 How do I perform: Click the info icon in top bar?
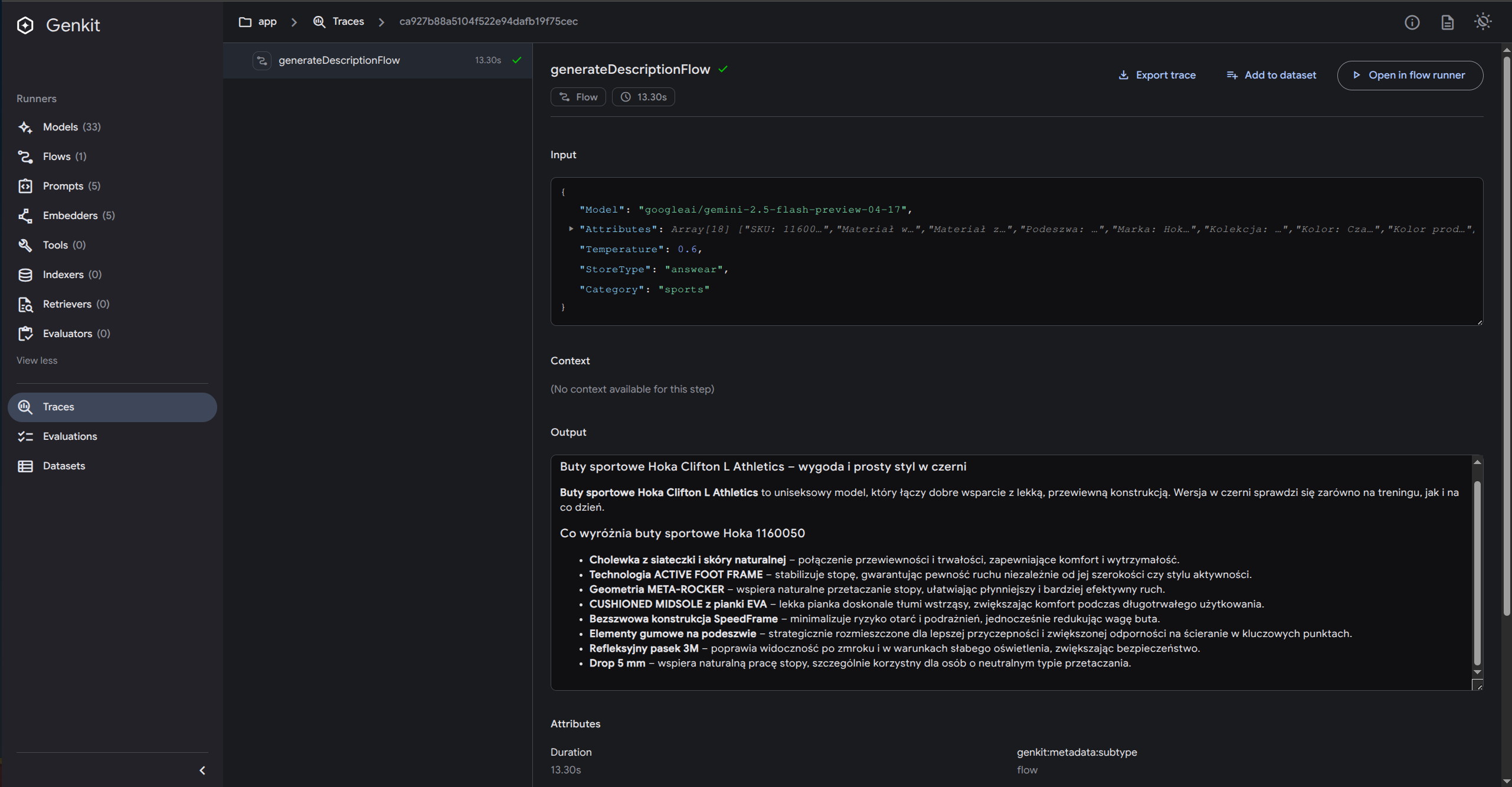pos(1412,22)
